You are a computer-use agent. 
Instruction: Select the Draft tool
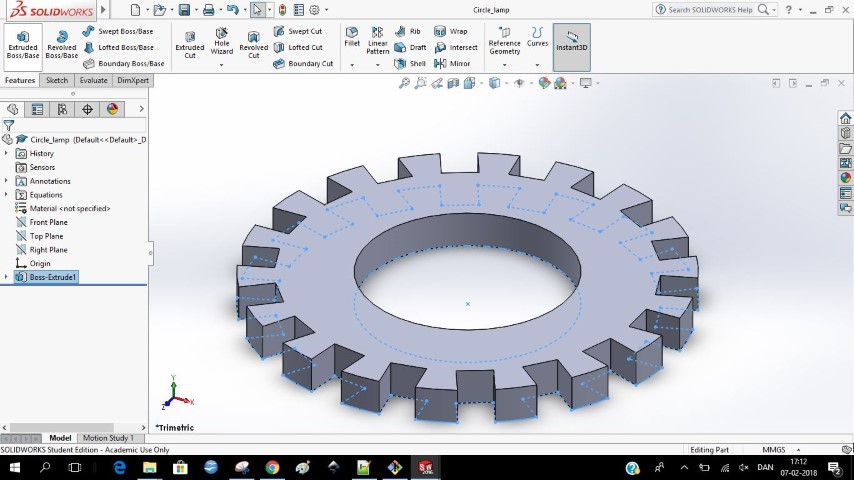(x=410, y=47)
